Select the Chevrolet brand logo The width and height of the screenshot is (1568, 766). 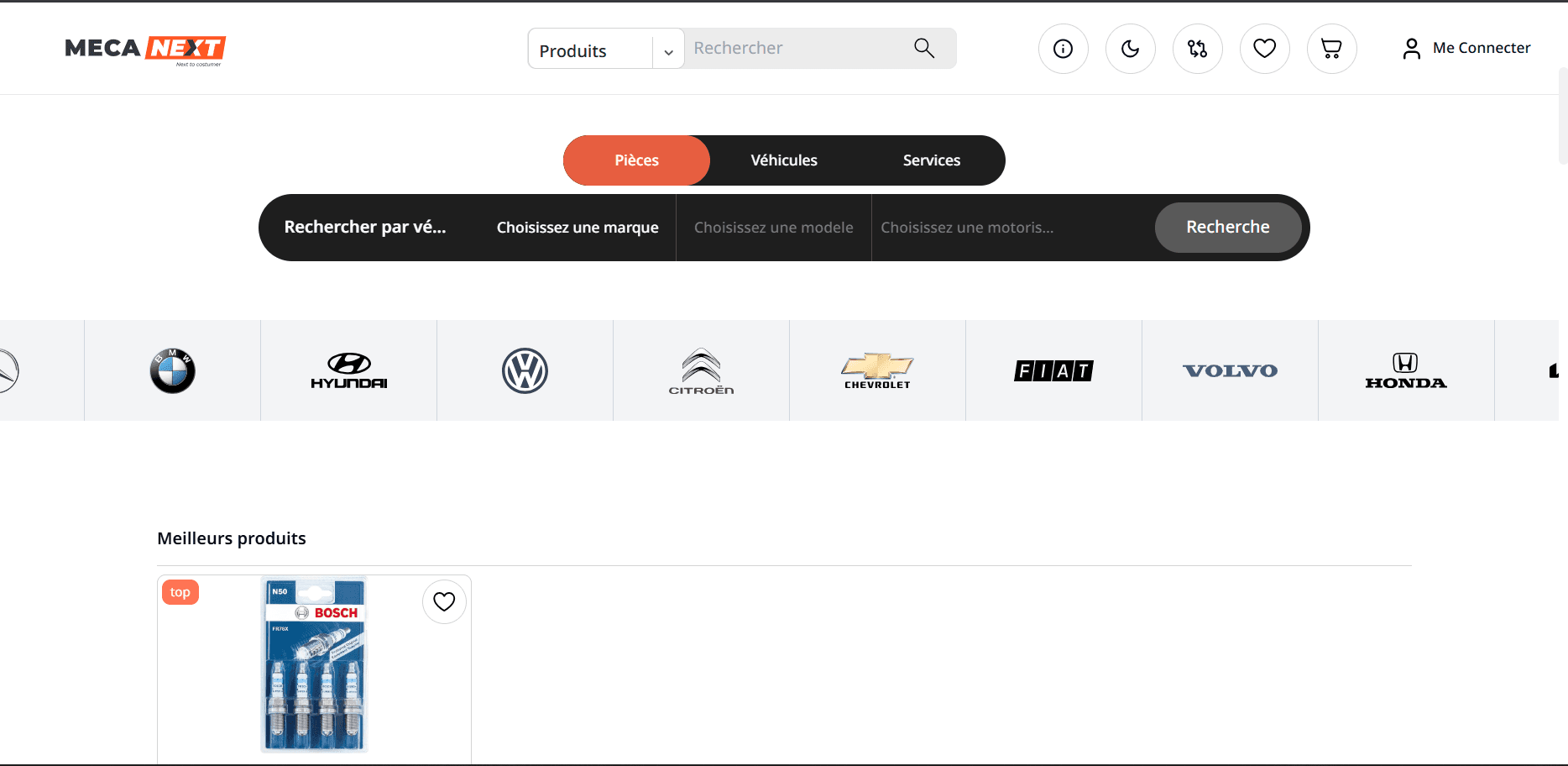click(877, 370)
